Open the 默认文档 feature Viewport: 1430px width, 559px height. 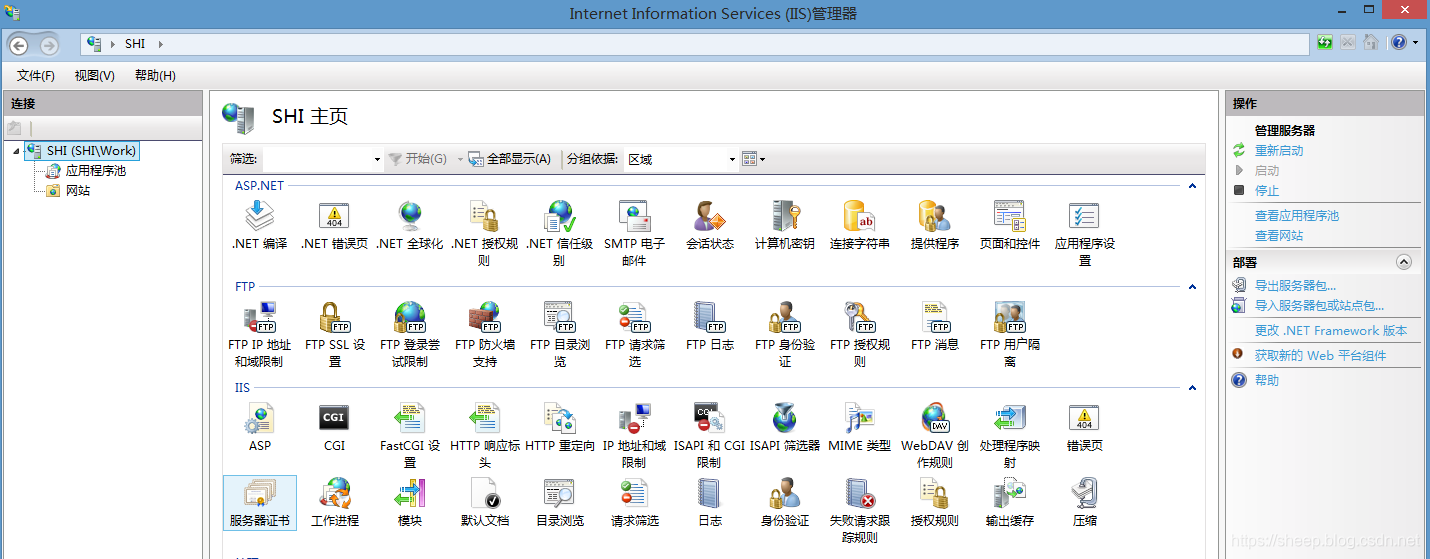(485, 502)
